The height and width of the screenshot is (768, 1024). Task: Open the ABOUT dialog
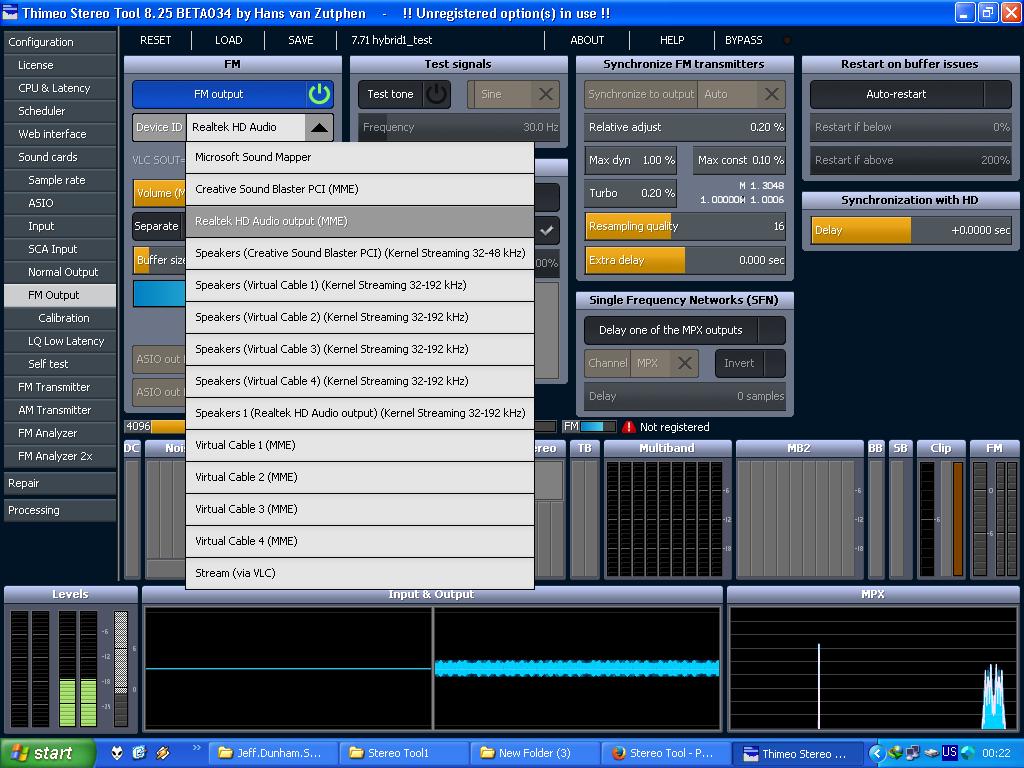click(587, 40)
